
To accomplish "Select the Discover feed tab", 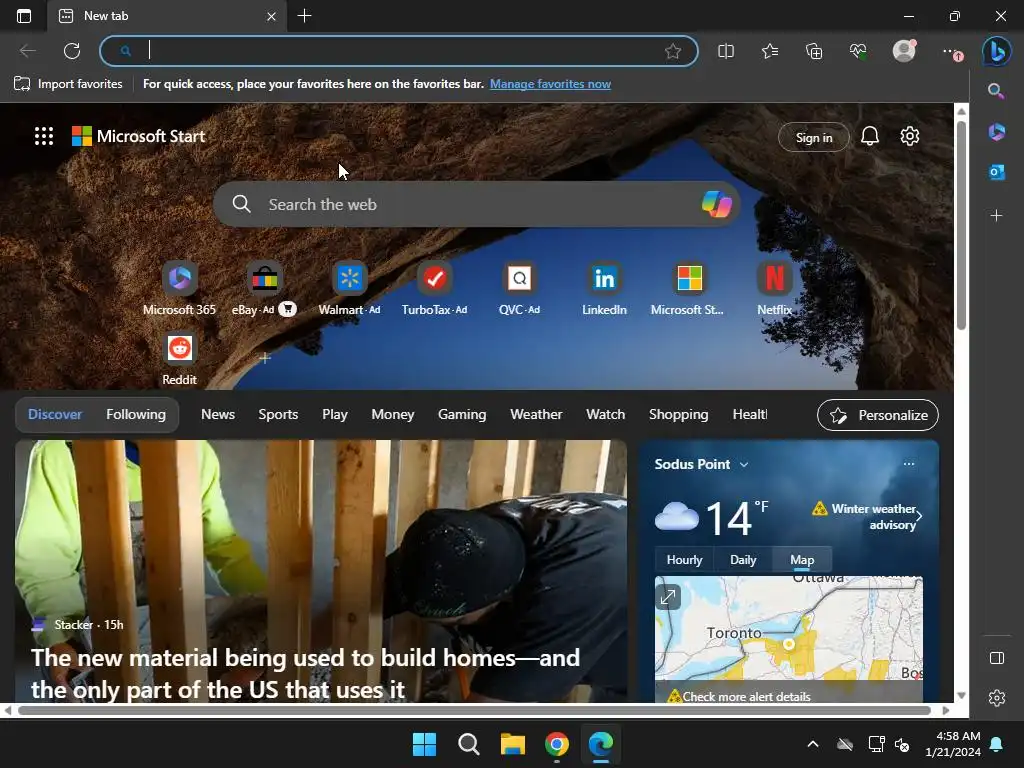I will point(55,415).
